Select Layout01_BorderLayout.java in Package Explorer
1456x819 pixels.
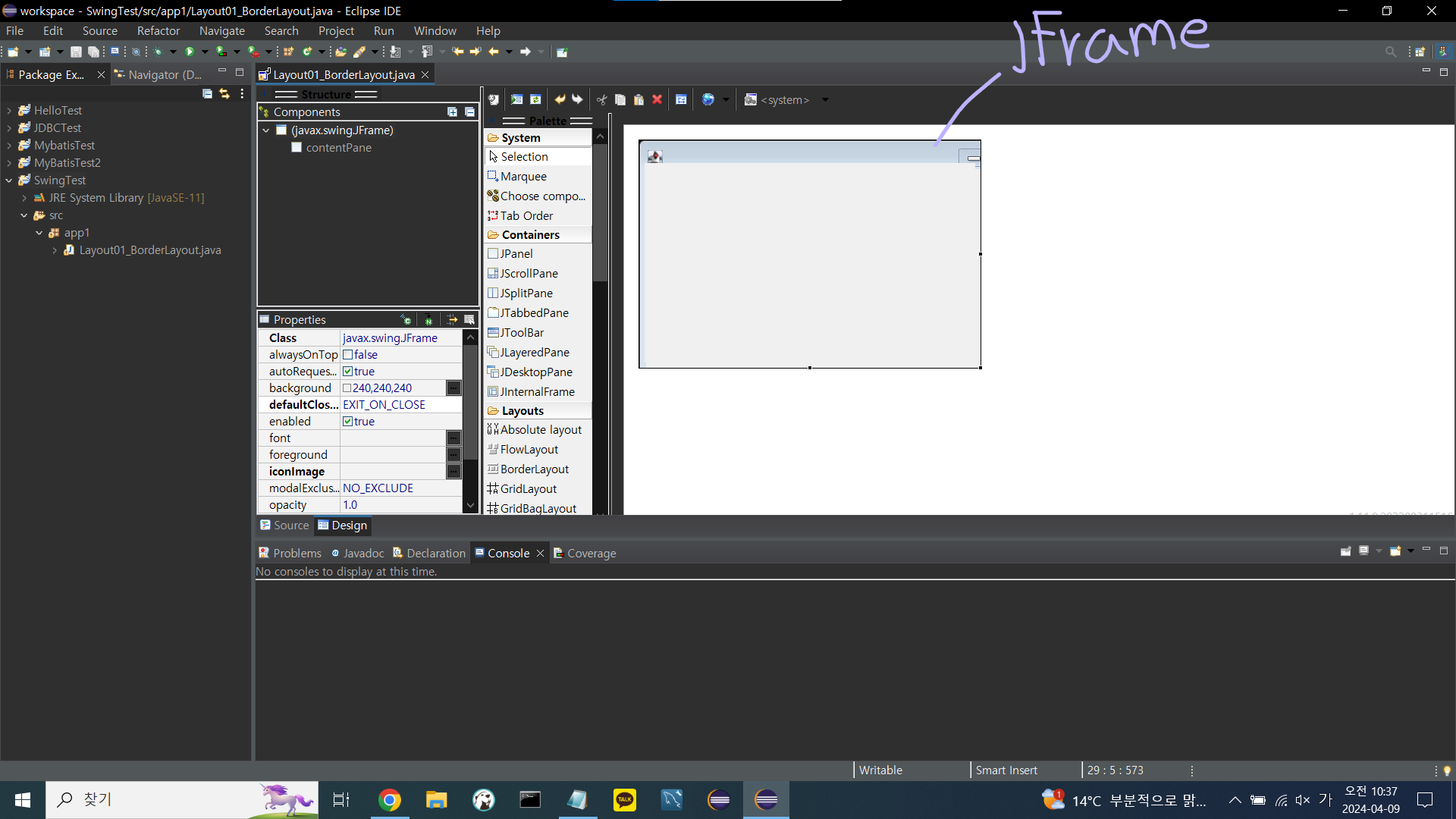[149, 250]
